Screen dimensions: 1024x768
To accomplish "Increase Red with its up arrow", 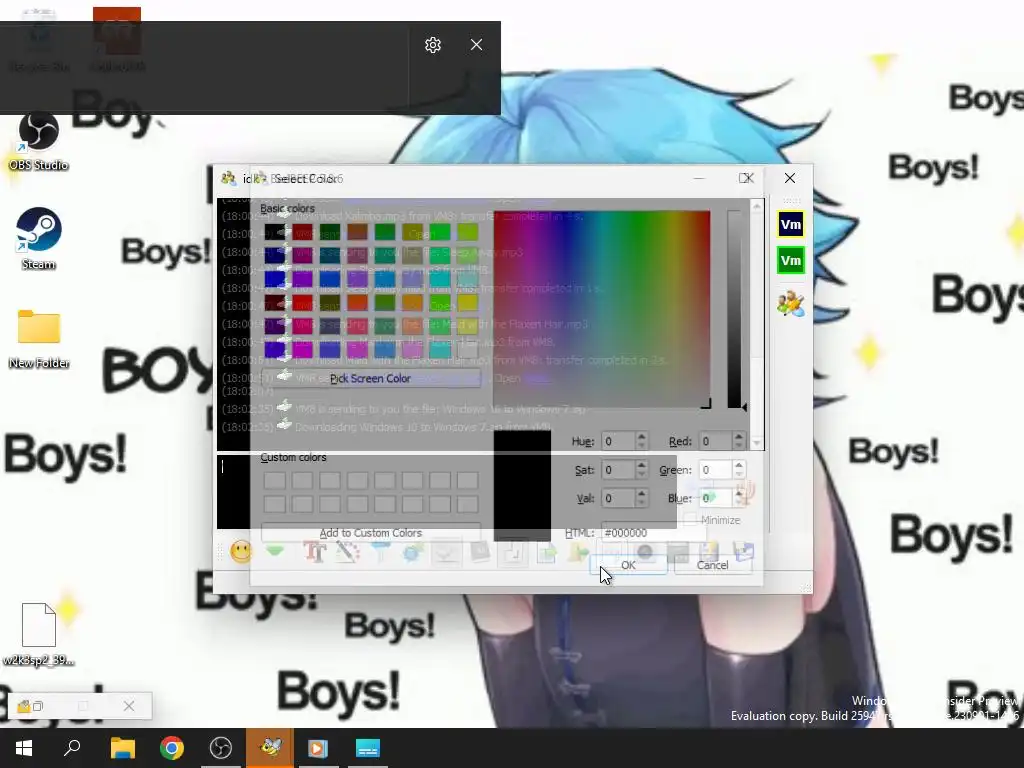I will pos(739,437).
